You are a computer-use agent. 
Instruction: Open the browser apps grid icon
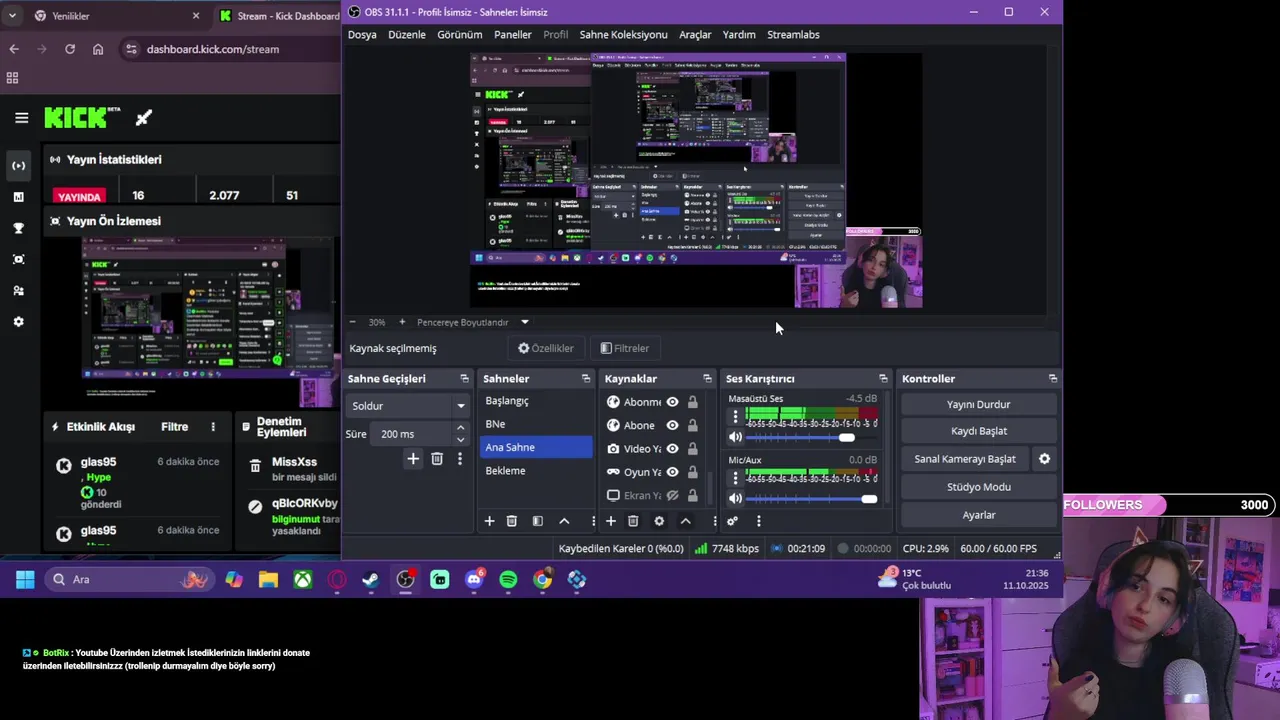[x=12, y=78]
